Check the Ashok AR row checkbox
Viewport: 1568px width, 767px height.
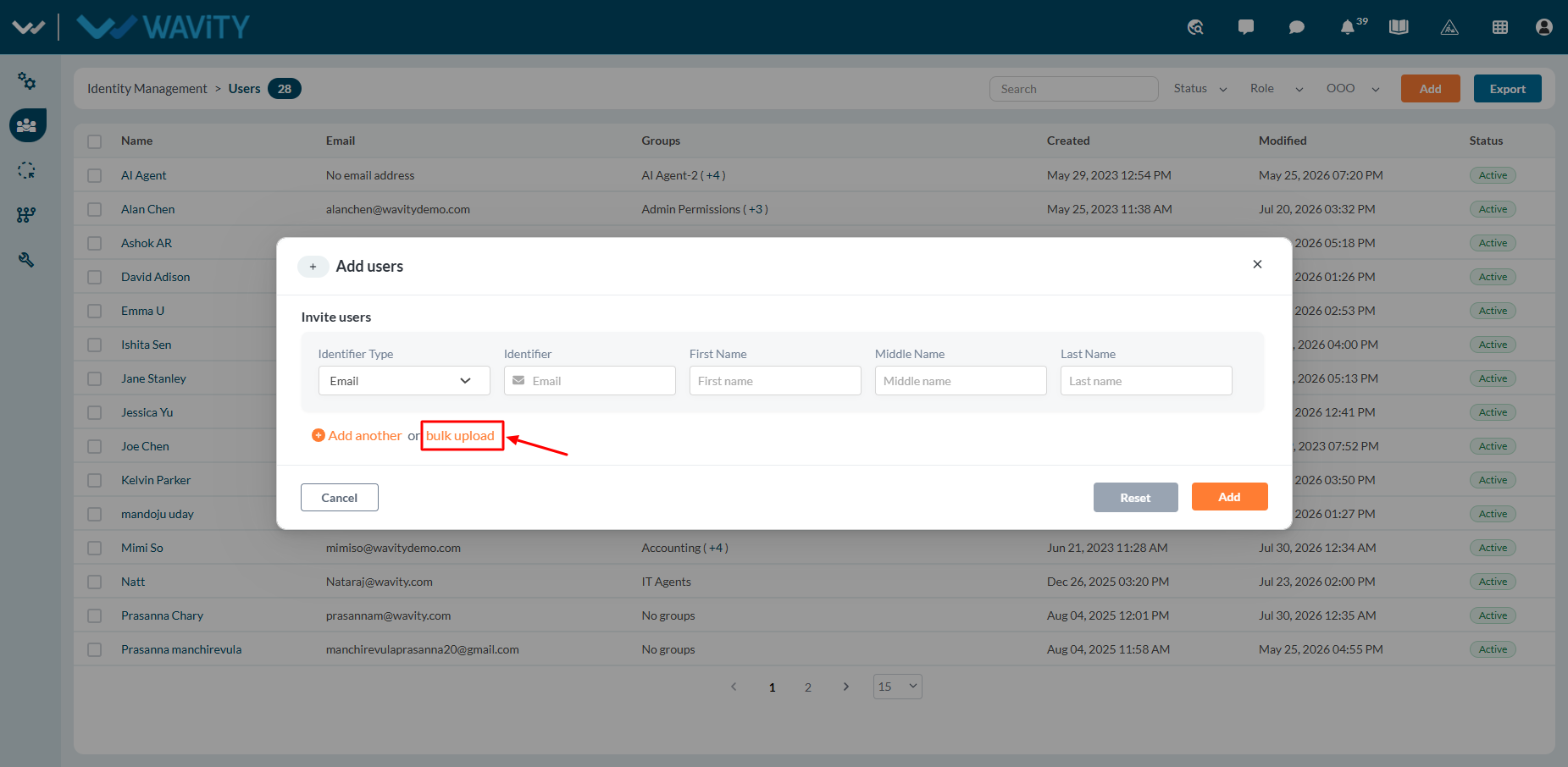pos(95,243)
